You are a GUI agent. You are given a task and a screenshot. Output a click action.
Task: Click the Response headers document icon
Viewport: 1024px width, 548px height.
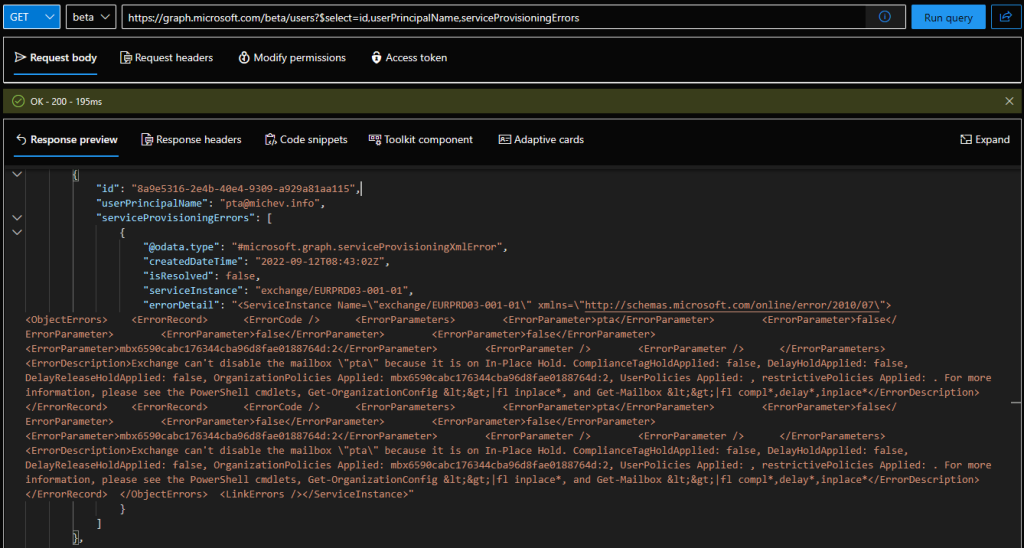click(146, 140)
